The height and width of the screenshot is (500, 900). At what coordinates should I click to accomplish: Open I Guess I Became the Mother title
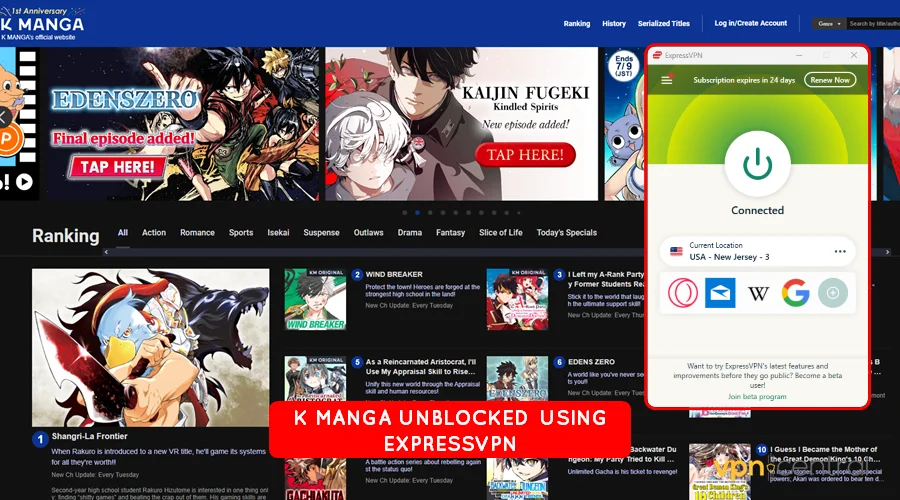click(825, 454)
